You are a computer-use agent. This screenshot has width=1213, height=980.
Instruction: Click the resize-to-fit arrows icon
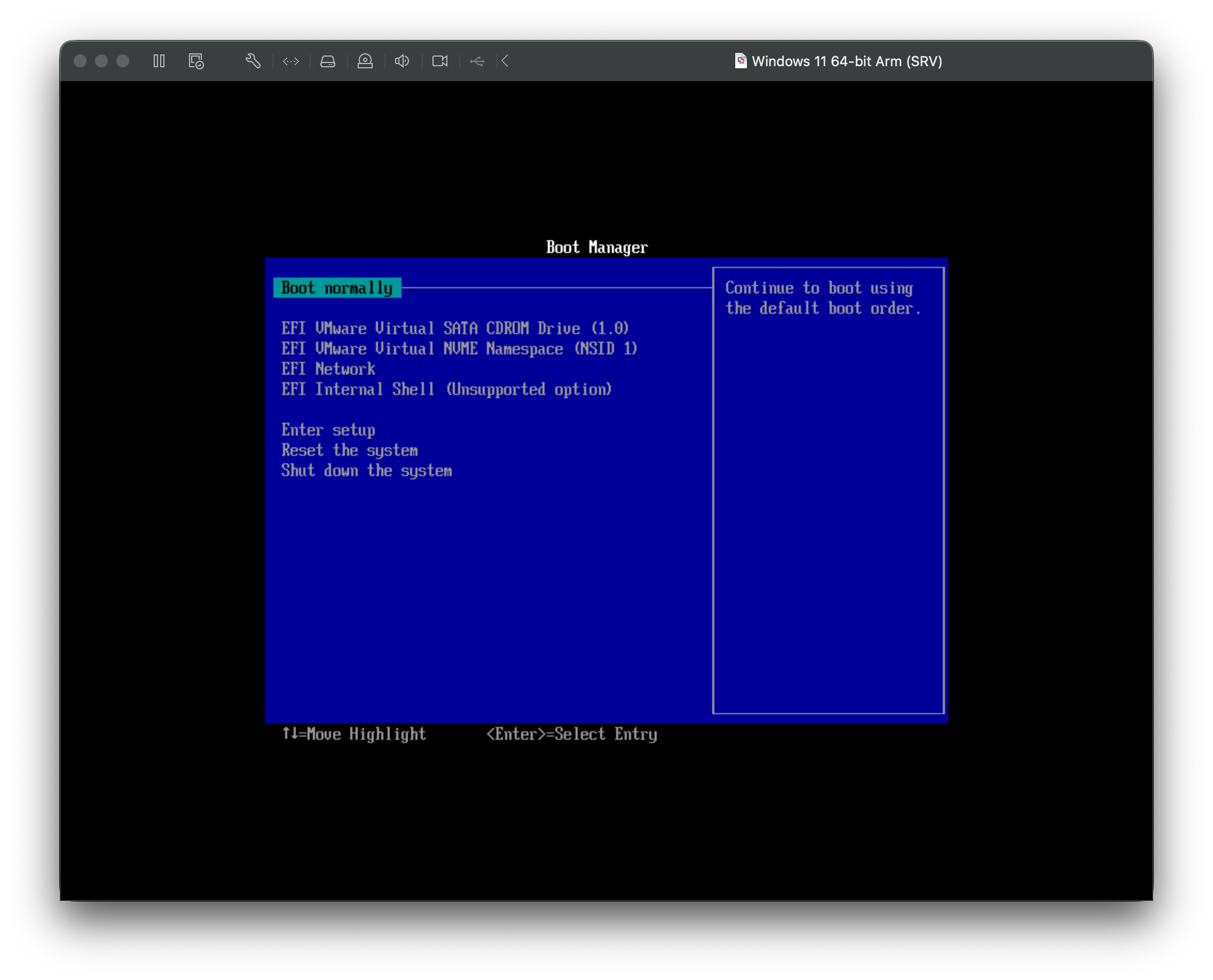pyautogui.click(x=291, y=61)
